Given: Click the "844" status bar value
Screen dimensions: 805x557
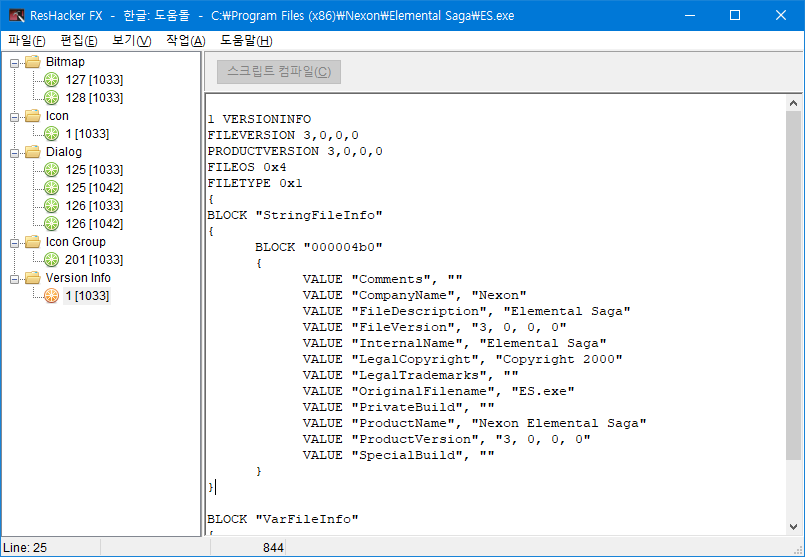Looking at the screenshot, I should pyautogui.click(x=273, y=548).
